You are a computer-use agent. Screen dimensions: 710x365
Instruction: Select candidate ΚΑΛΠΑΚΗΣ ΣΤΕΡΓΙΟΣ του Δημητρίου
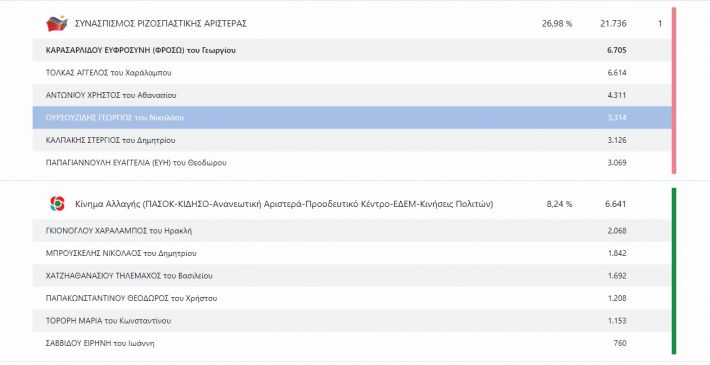(110, 140)
